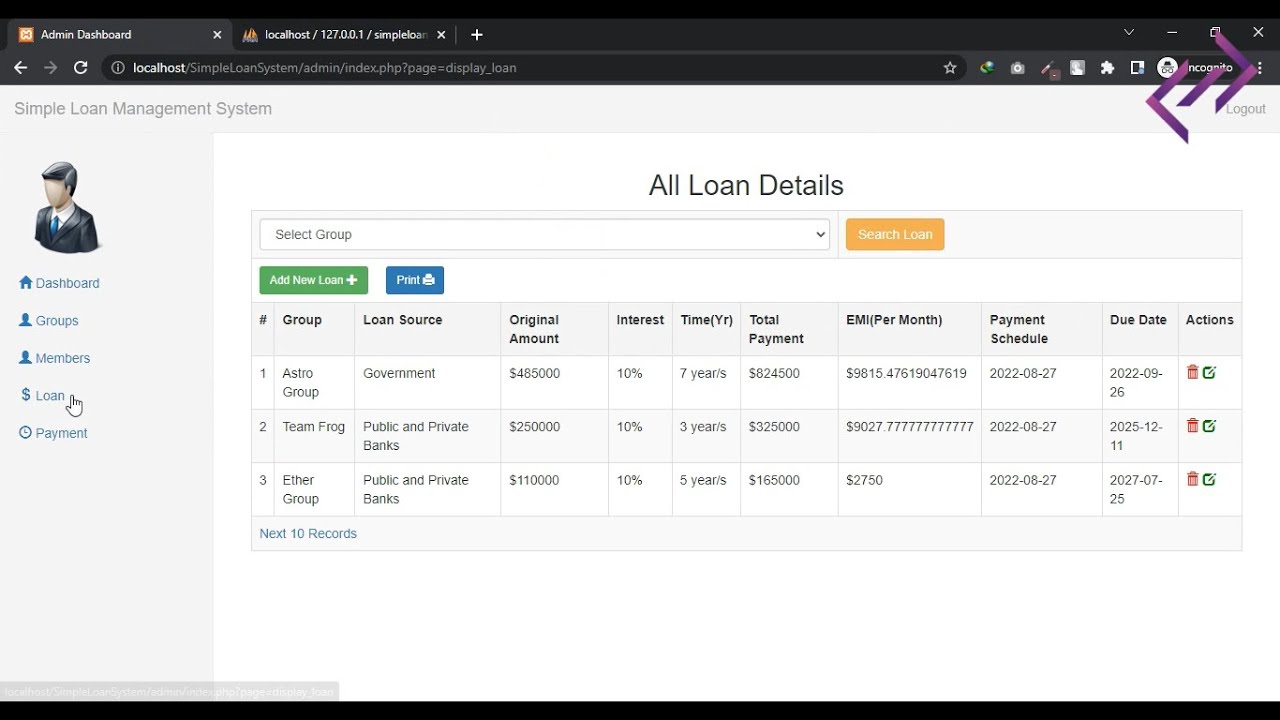Image resolution: width=1280 pixels, height=720 pixels.
Task: Open Payment from the sidebar
Action: (54, 433)
